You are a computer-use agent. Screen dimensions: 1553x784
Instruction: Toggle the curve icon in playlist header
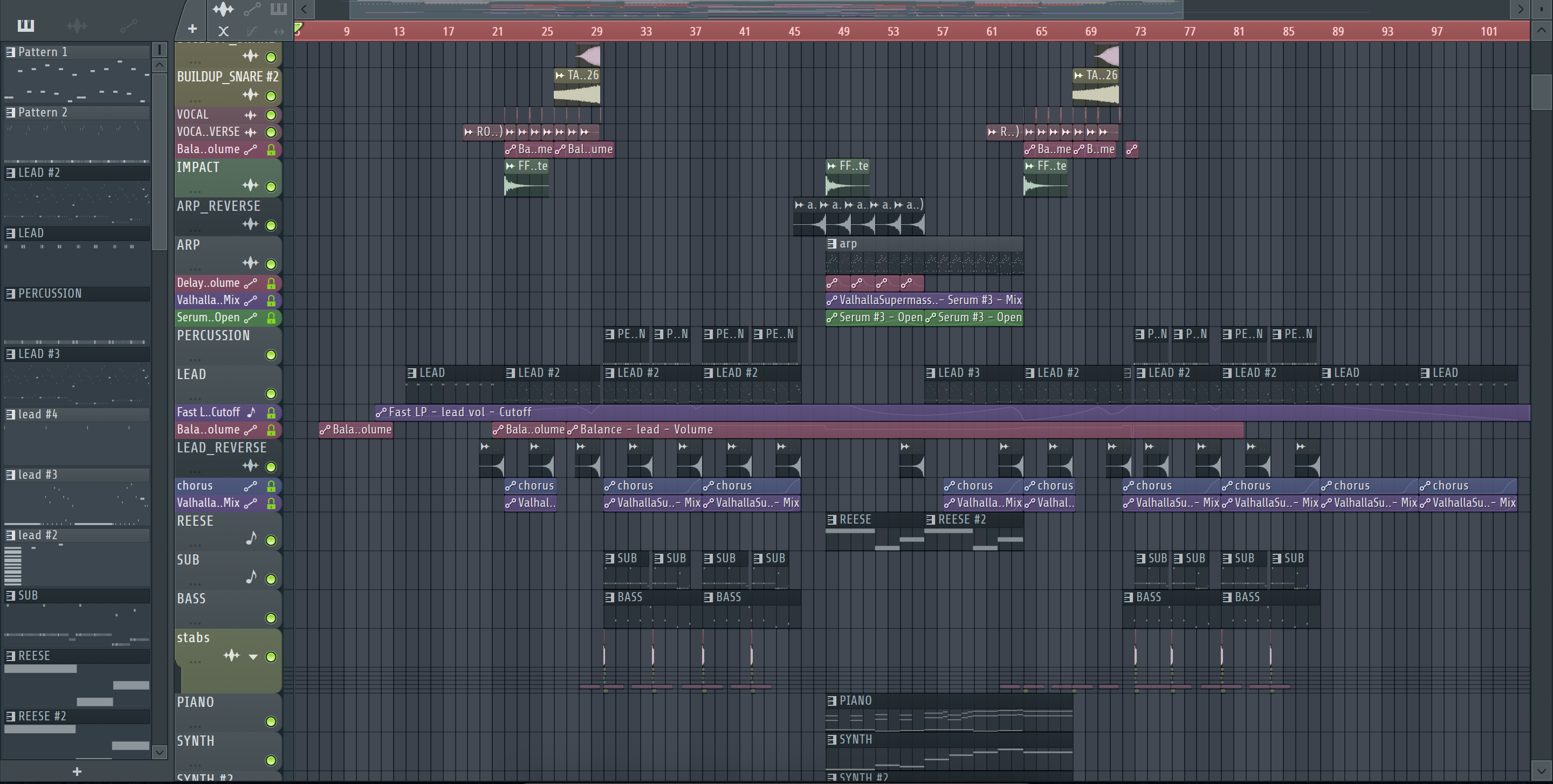[251, 31]
